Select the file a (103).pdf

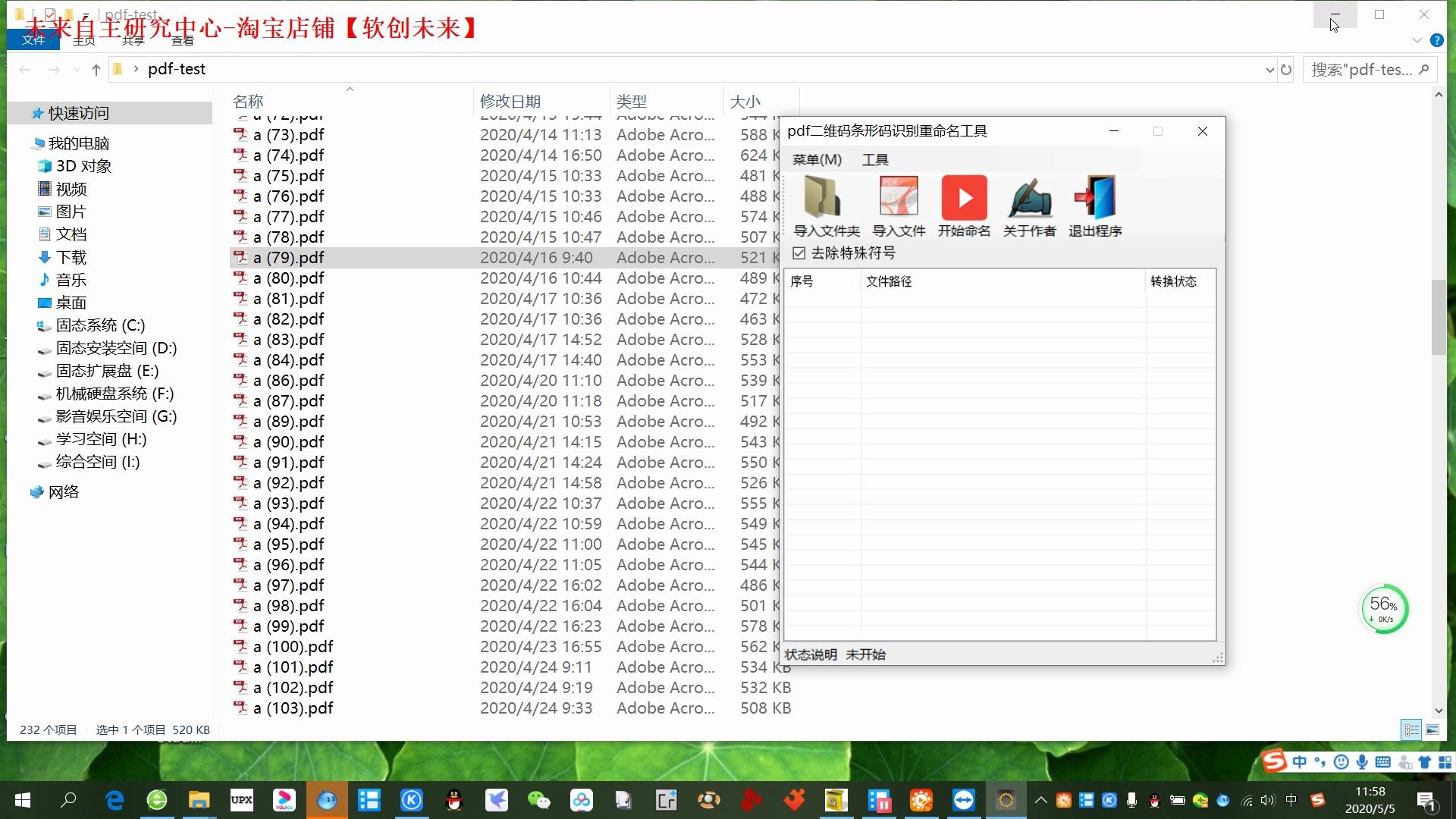coord(292,708)
